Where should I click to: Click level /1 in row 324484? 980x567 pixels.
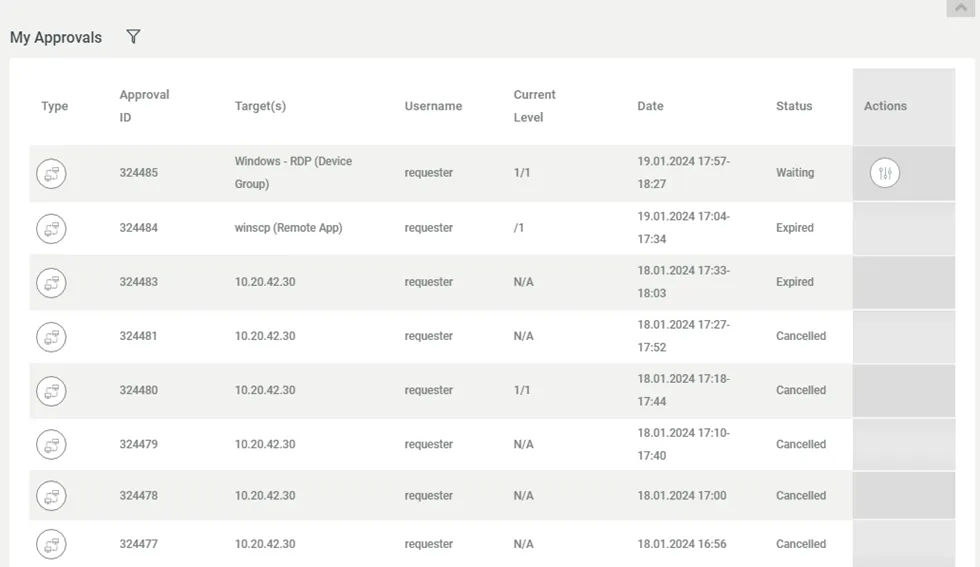point(519,228)
